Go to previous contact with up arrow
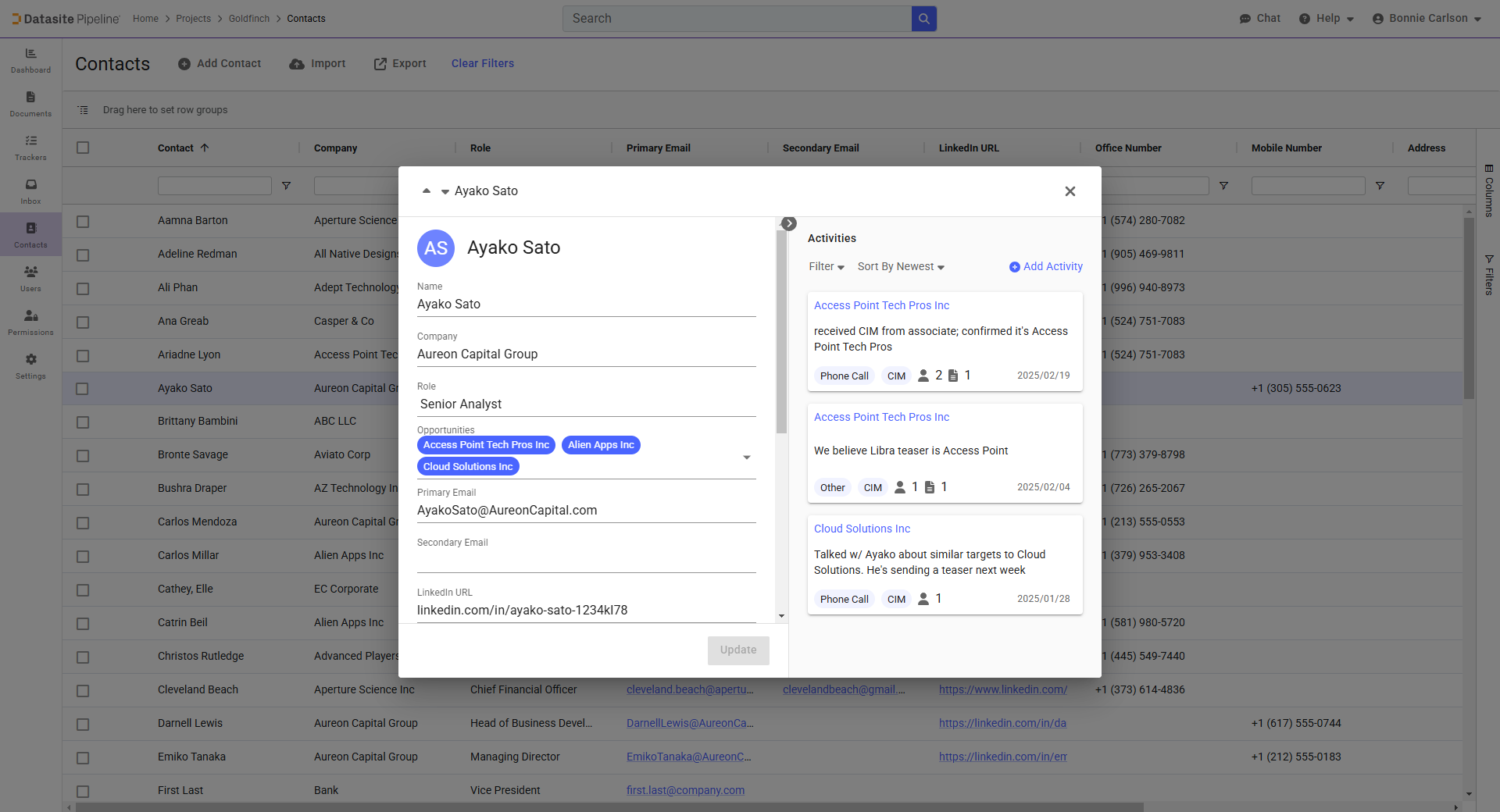This screenshot has width=1500, height=812. 427,191
